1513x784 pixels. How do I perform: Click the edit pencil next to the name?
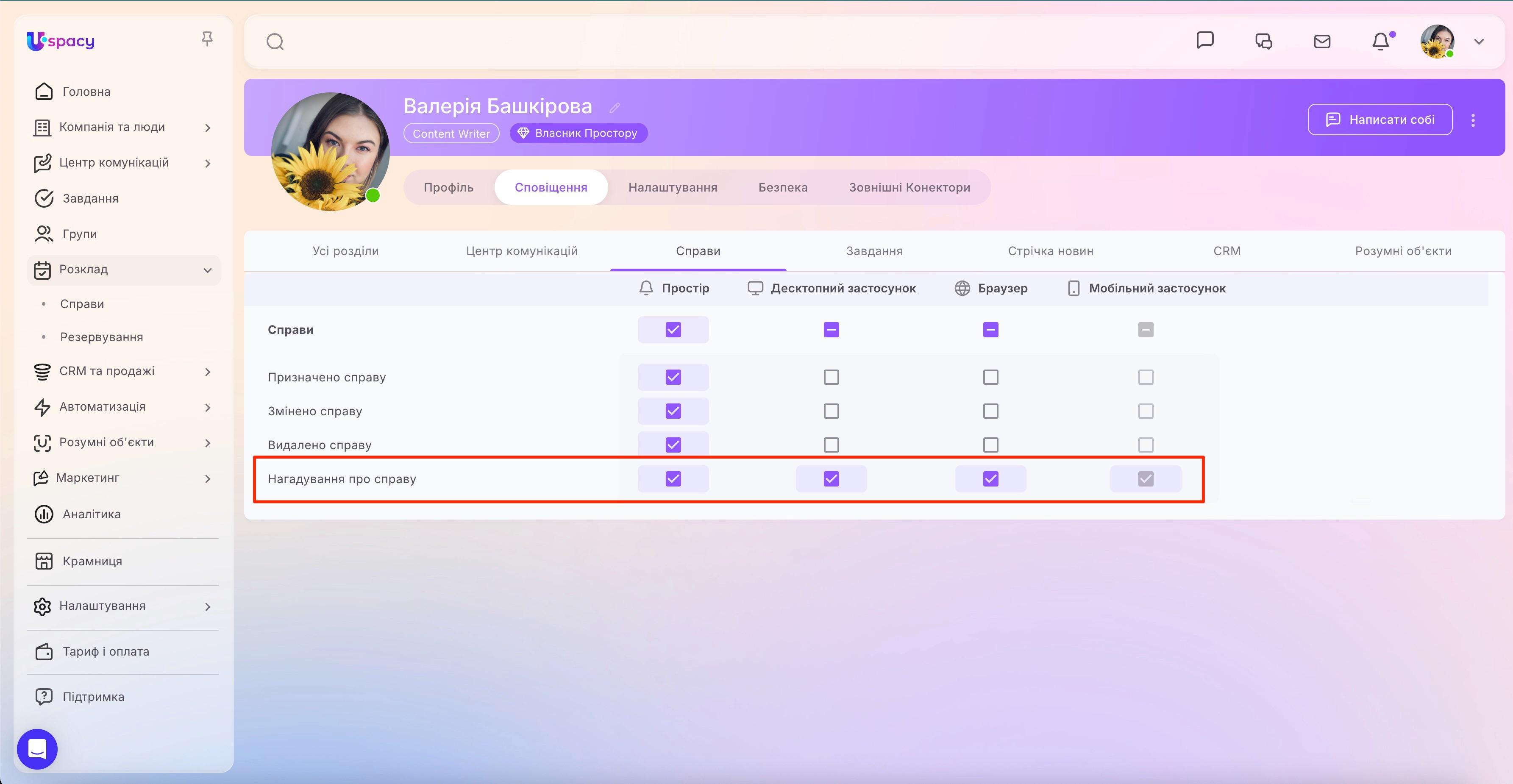click(x=615, y=108)
